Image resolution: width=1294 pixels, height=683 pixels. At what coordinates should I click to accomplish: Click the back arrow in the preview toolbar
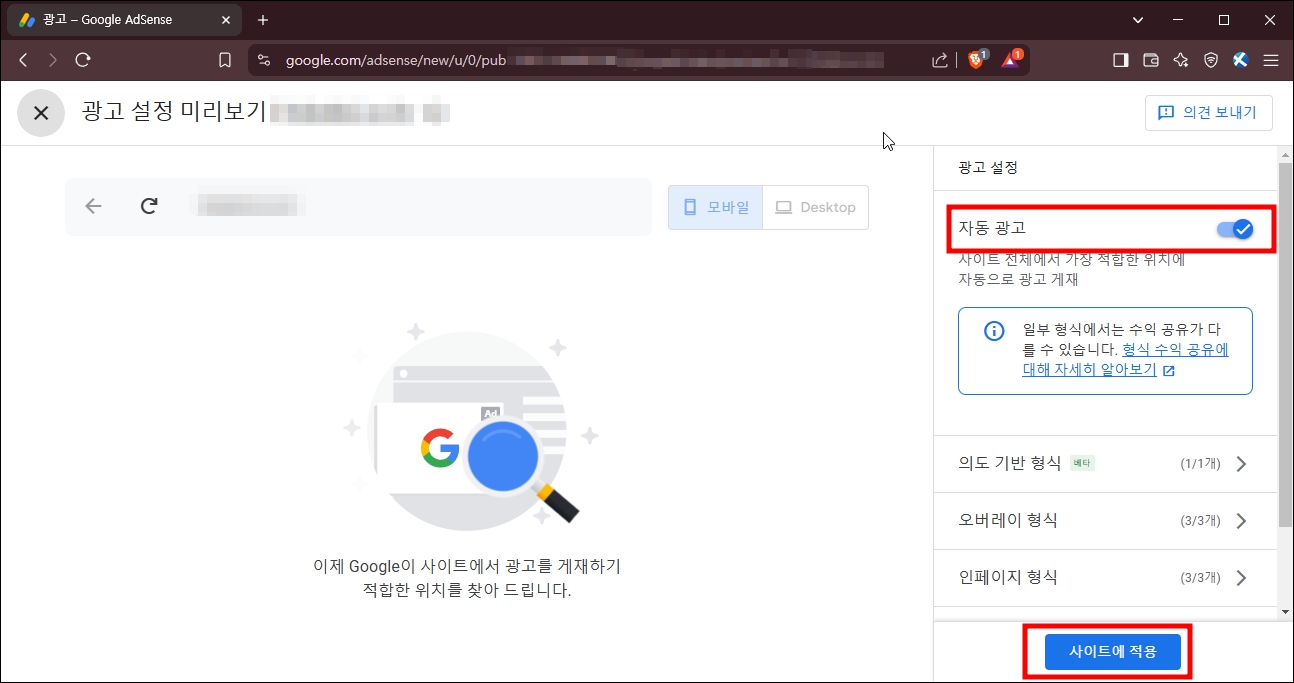(92, 206)
